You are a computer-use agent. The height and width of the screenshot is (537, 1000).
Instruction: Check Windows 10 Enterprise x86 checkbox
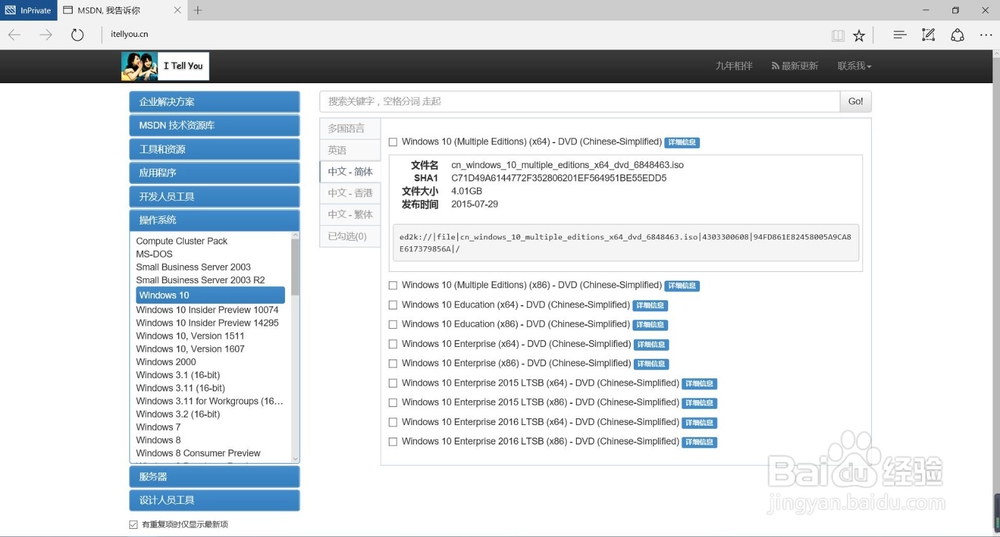click(393, 364)
